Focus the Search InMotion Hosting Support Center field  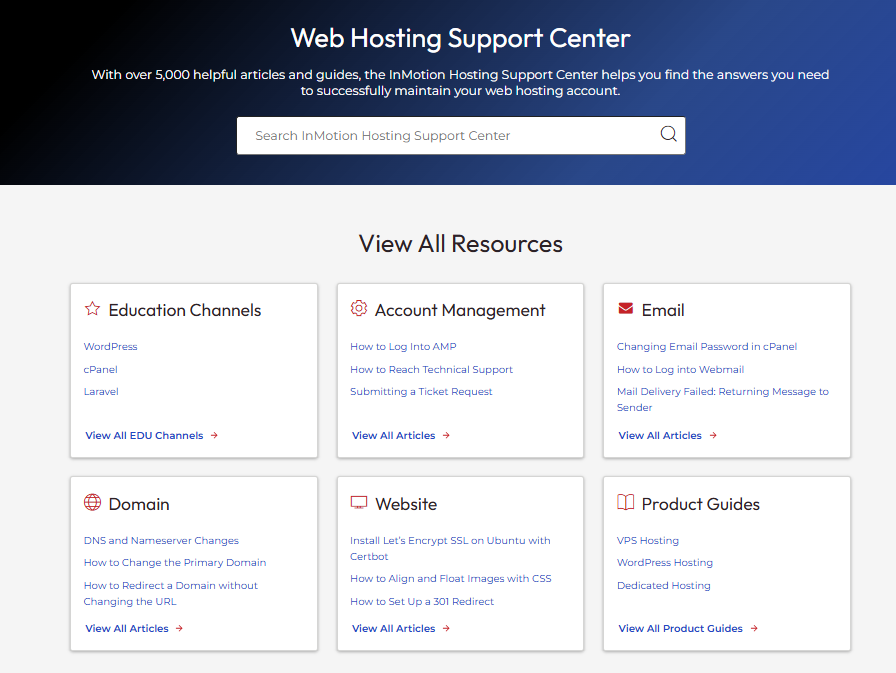461,135
